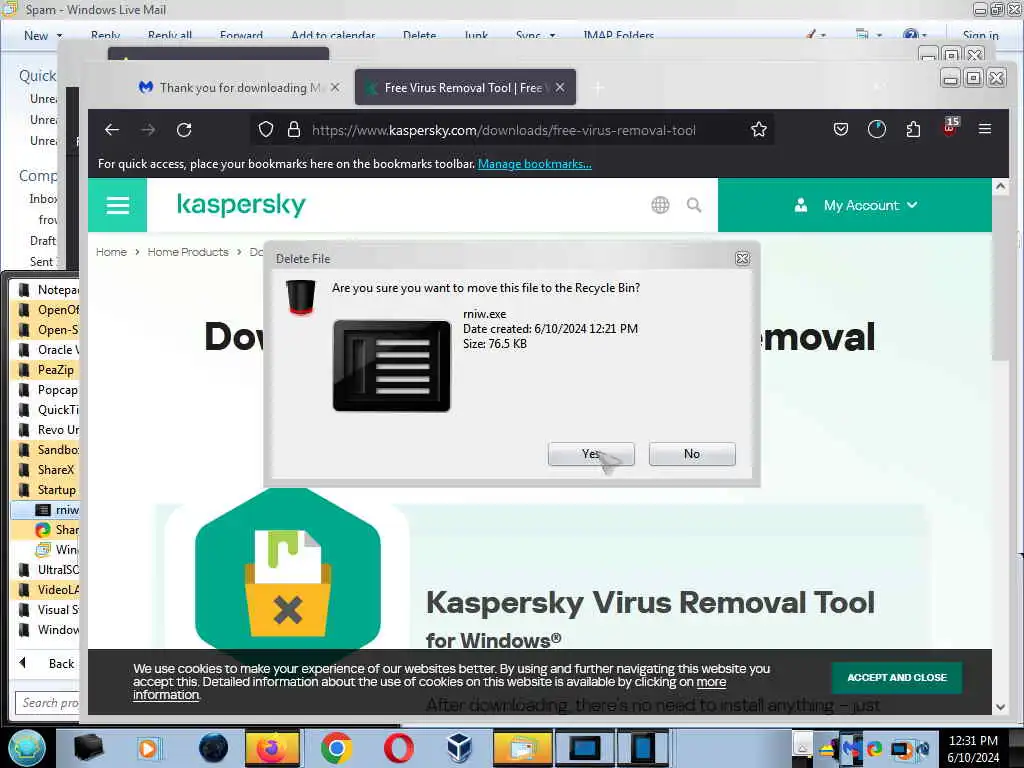Open a new Firefox tab
1024x768 pixels.
[598, 88]
